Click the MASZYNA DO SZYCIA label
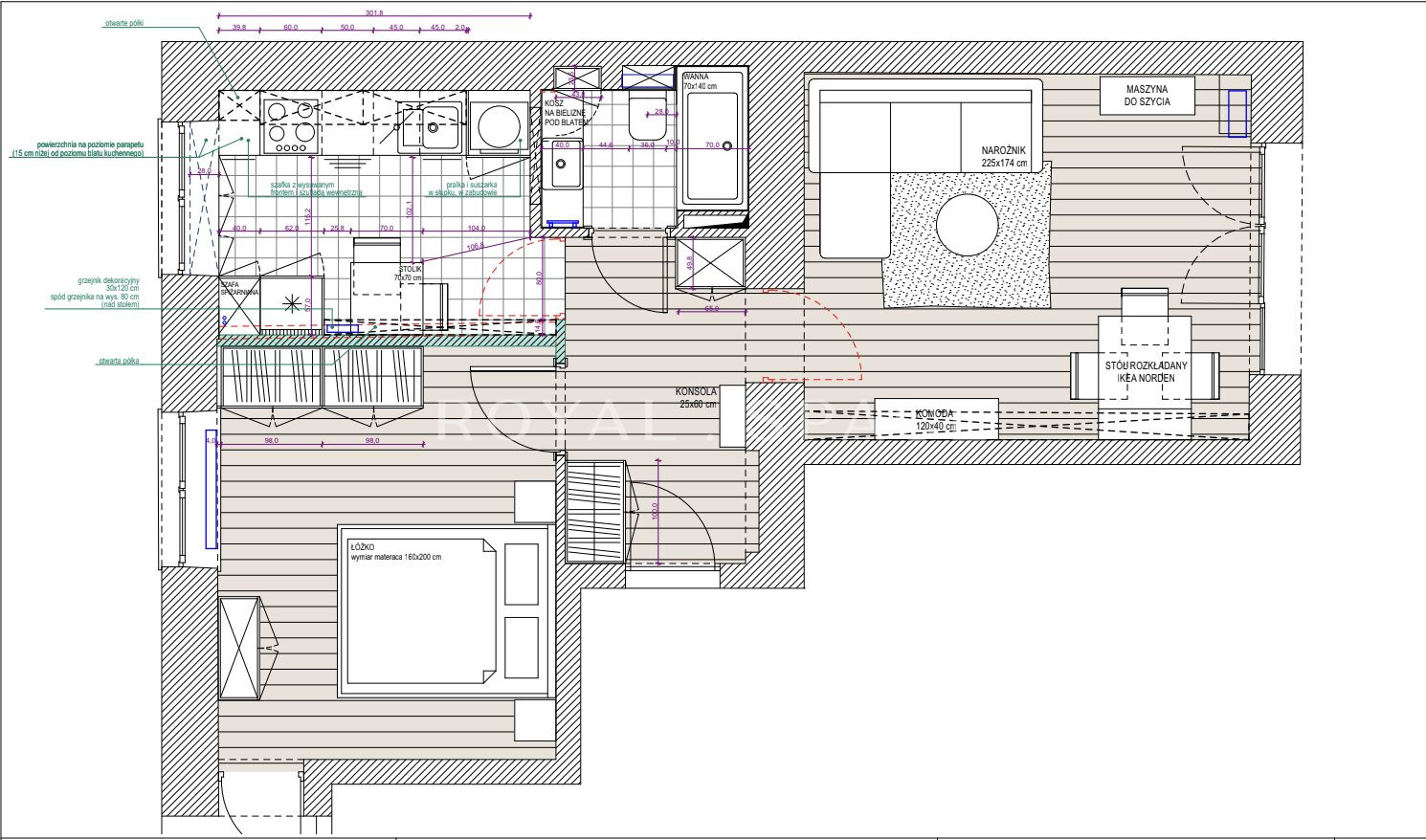 tap(1147, 95)
